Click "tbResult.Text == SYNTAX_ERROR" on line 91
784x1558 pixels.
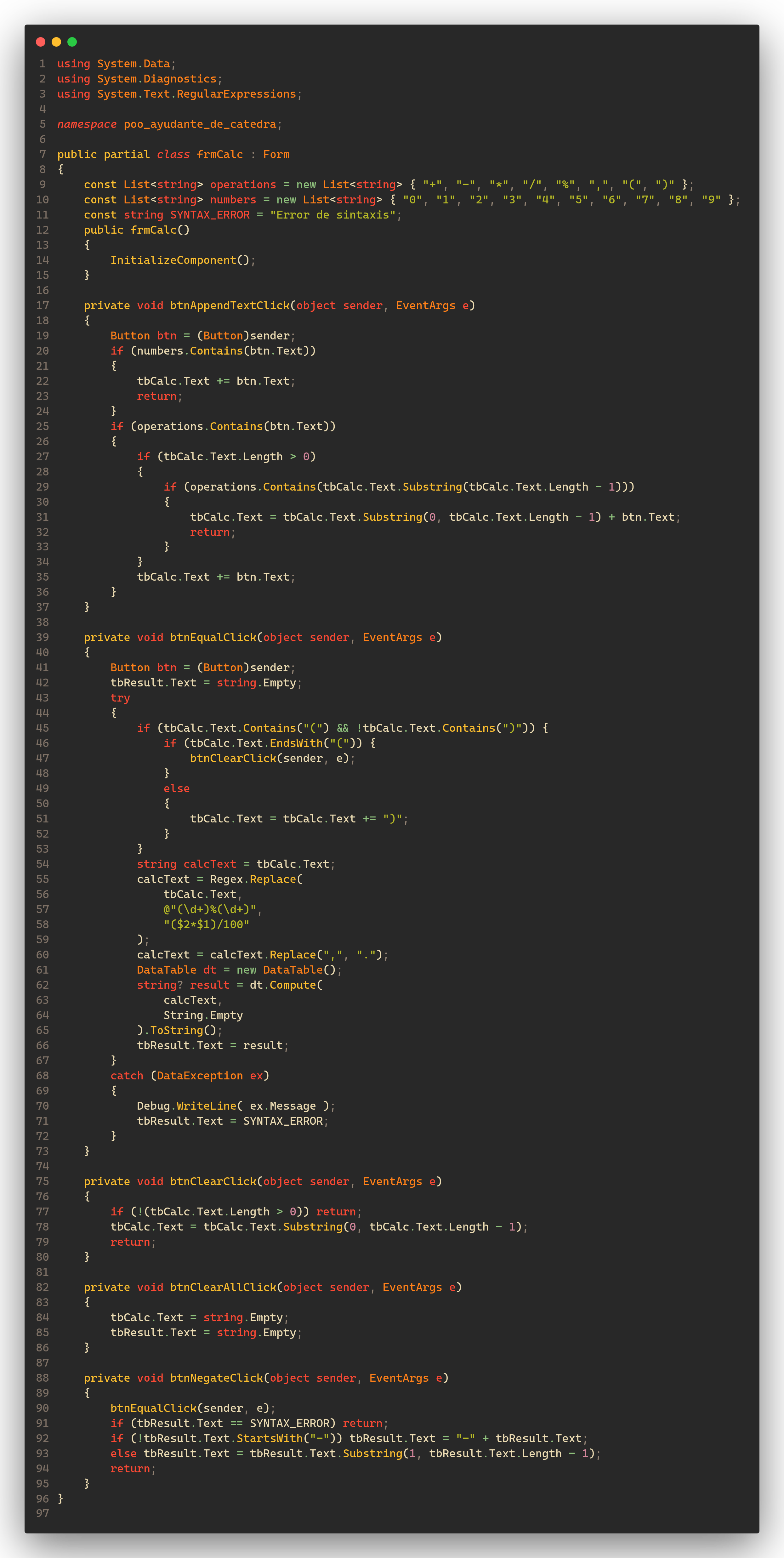(233, 1424)
